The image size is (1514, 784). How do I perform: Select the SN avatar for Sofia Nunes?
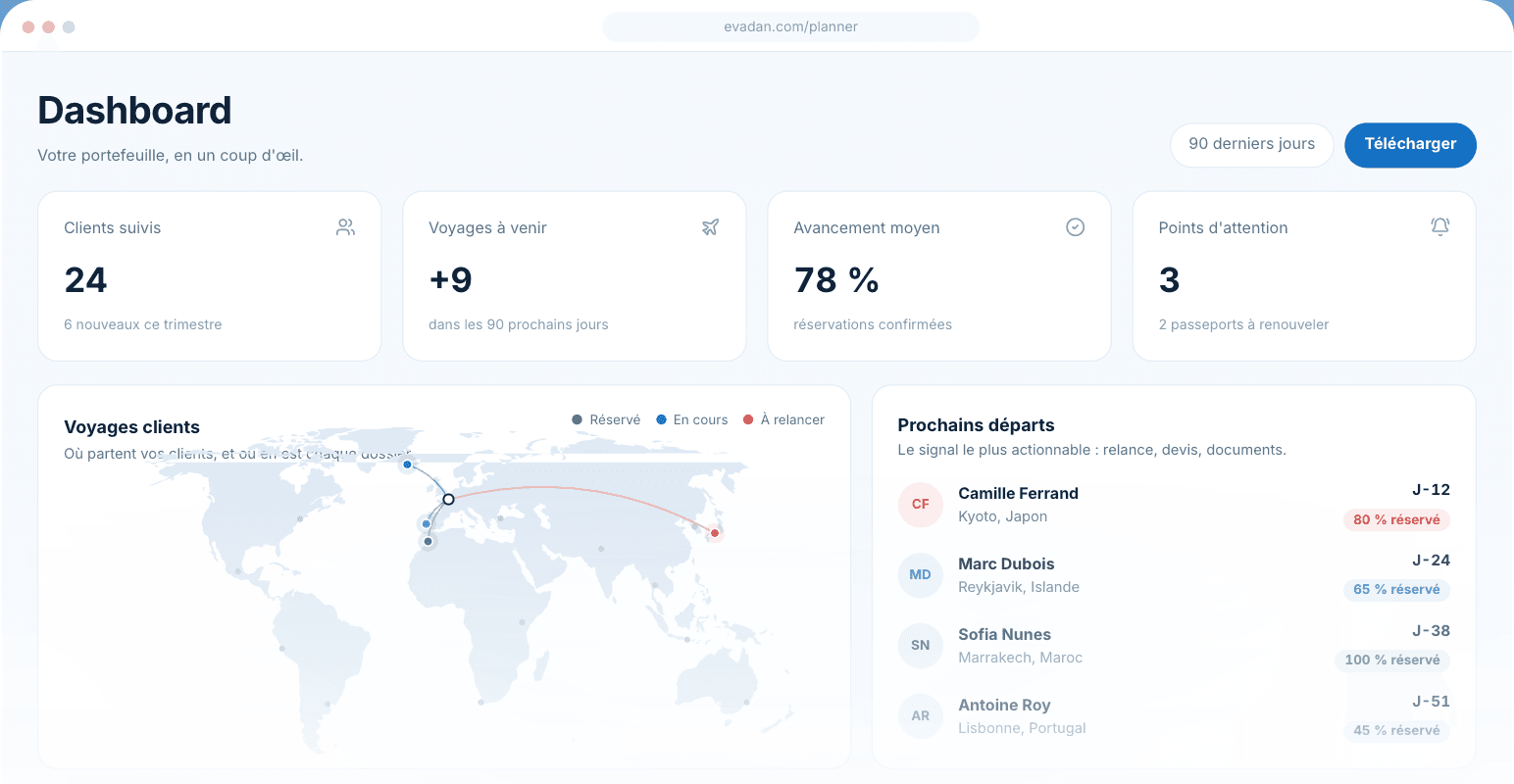[x=920, y=645]
